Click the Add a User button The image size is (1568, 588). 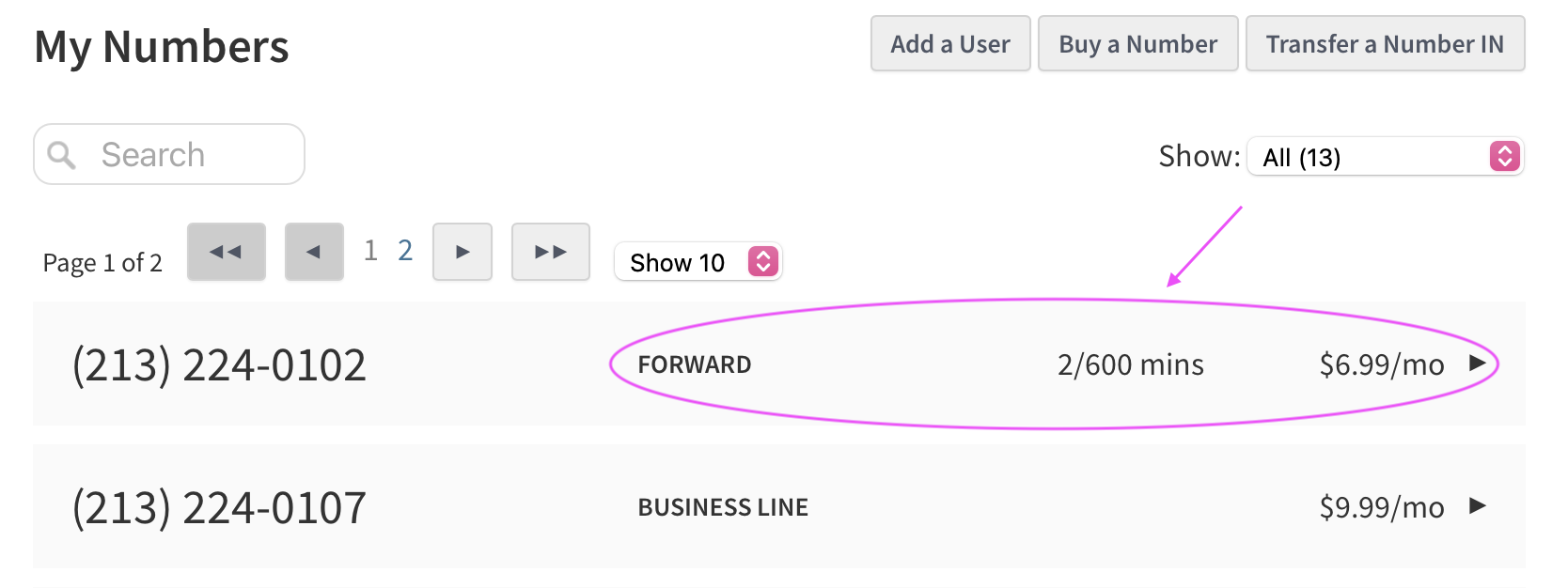point(950,43)
